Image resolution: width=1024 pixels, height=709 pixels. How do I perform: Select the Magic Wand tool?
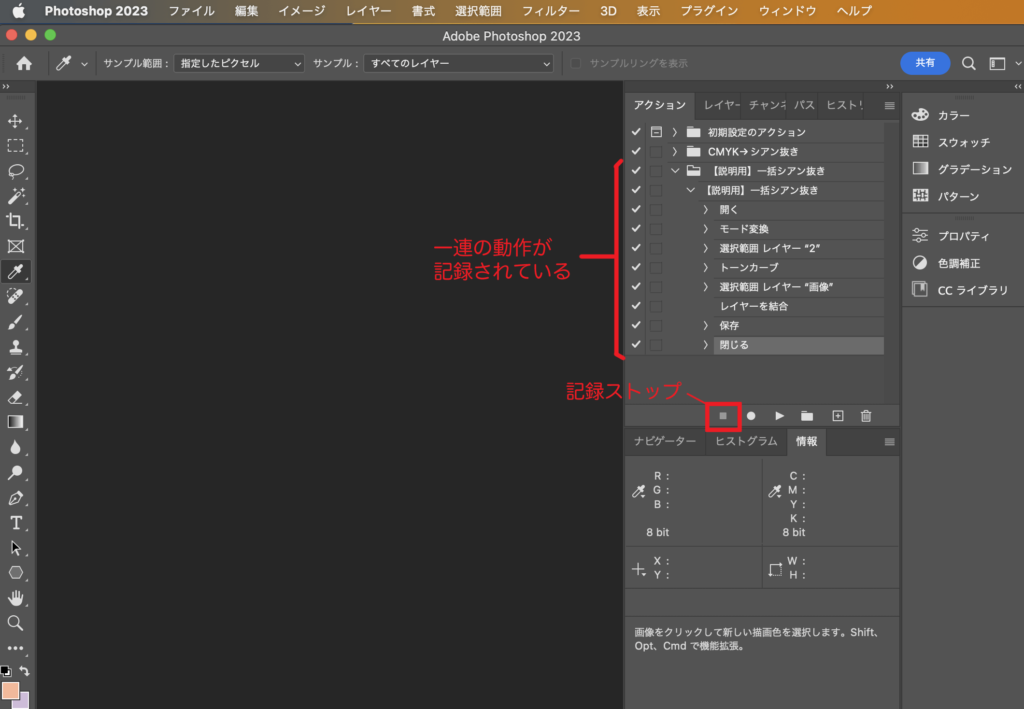(15, 196)
